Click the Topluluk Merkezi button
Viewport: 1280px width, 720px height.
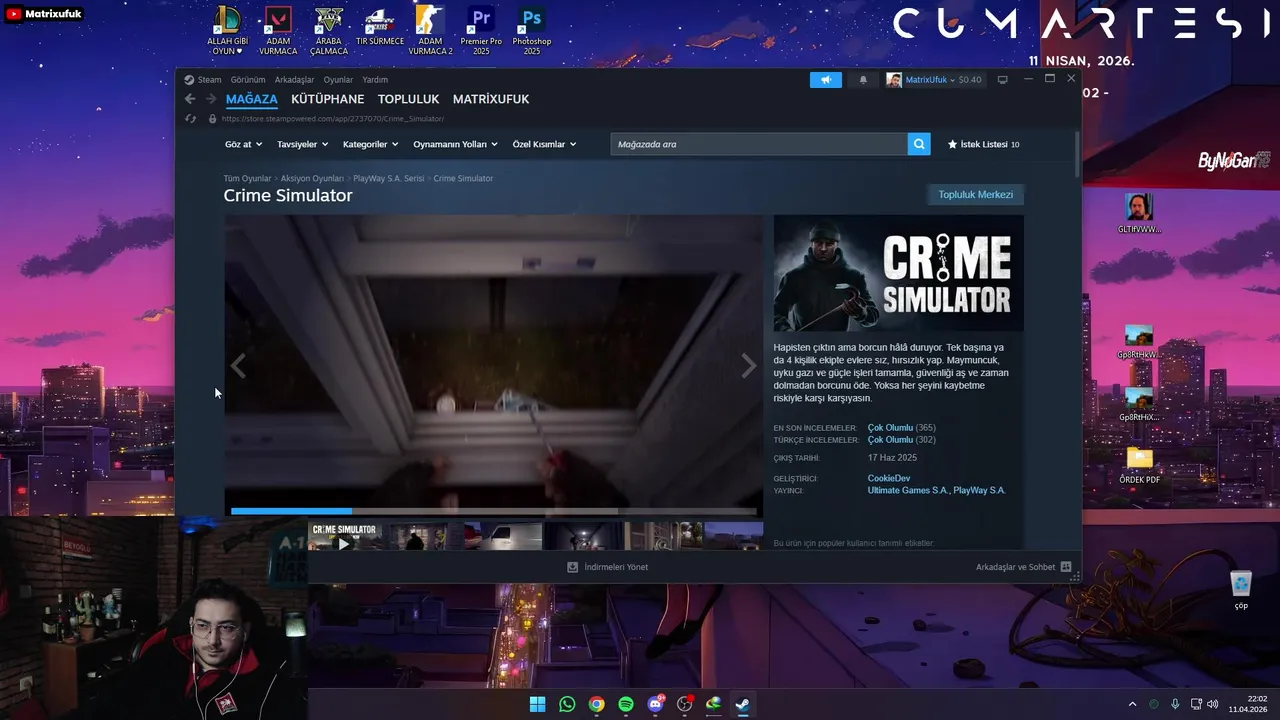tap(976, 195)
